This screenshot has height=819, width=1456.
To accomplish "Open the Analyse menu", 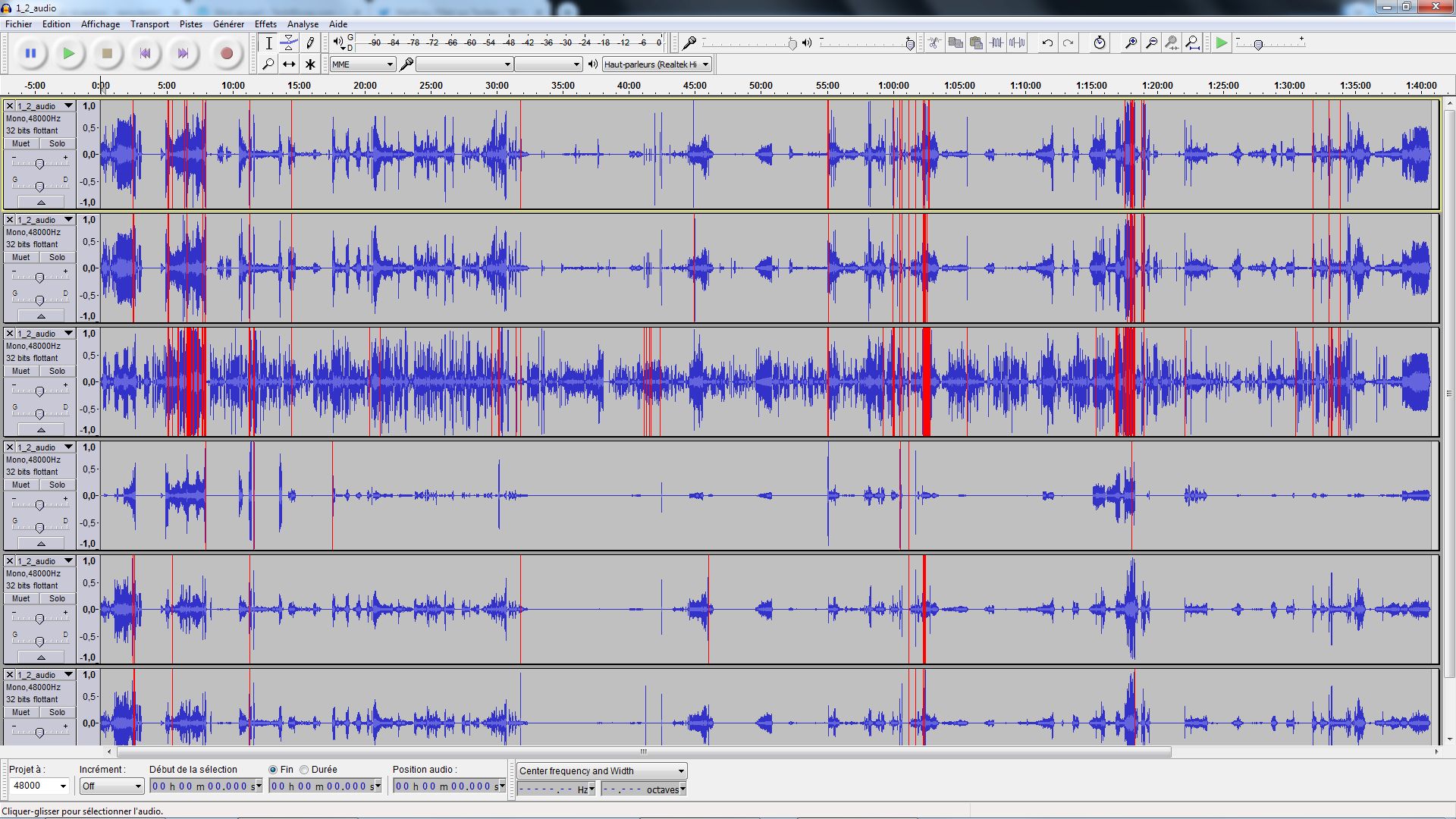I will [x=303, y=24].
